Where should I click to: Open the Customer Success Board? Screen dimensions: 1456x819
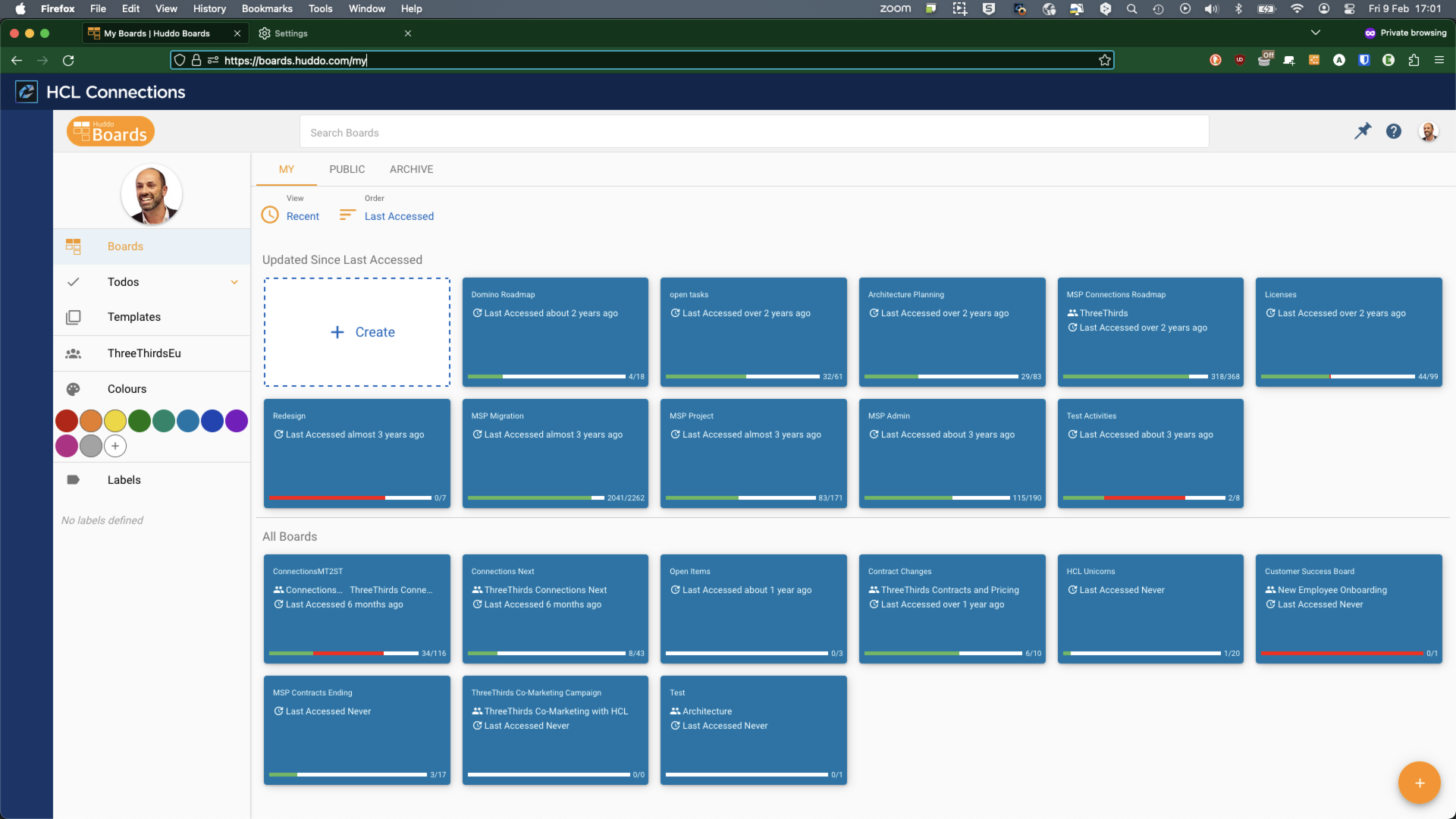pyautogui.click(x=1349, y=609)
